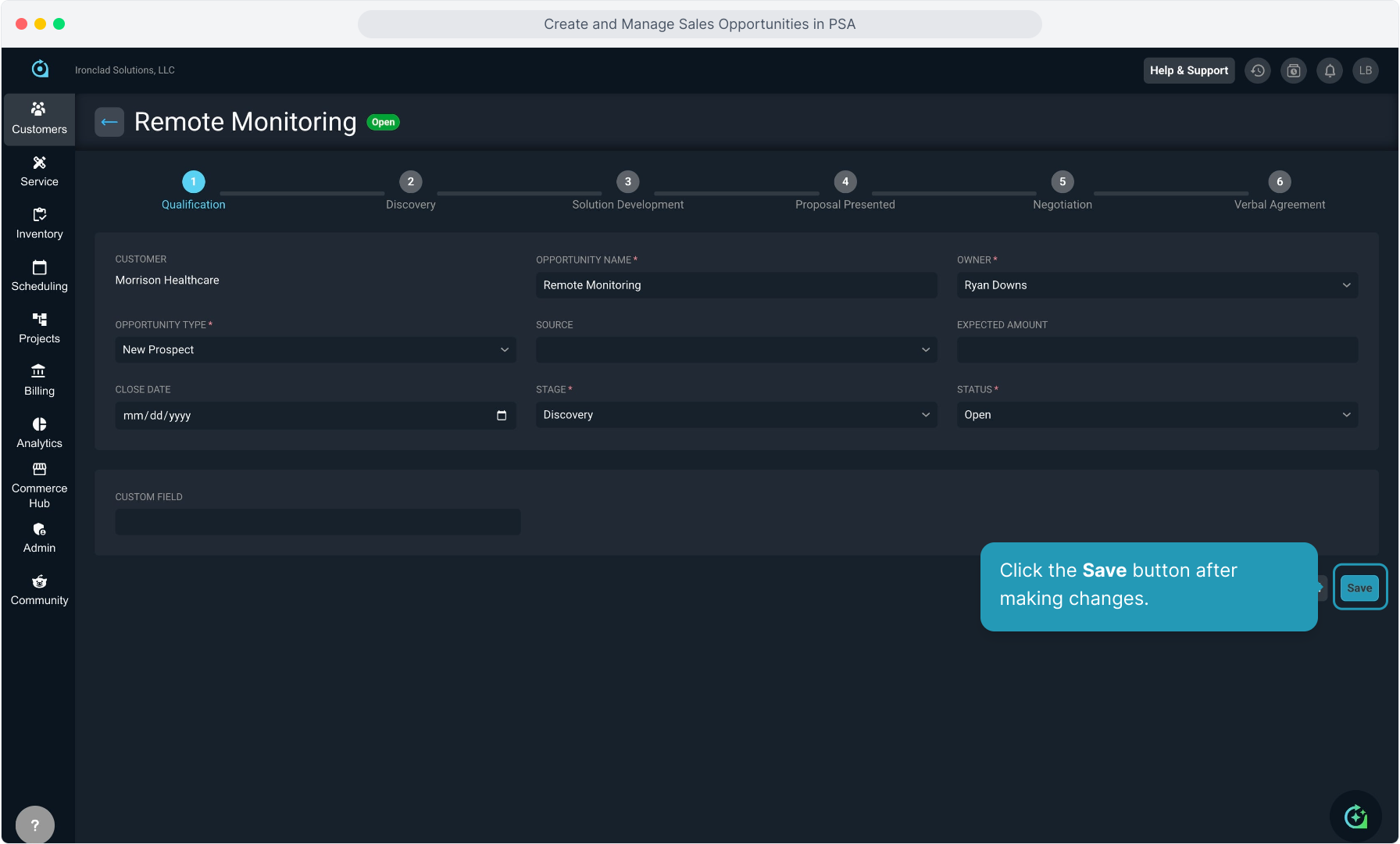Expand the empty Source dropdown

point(735,350)
